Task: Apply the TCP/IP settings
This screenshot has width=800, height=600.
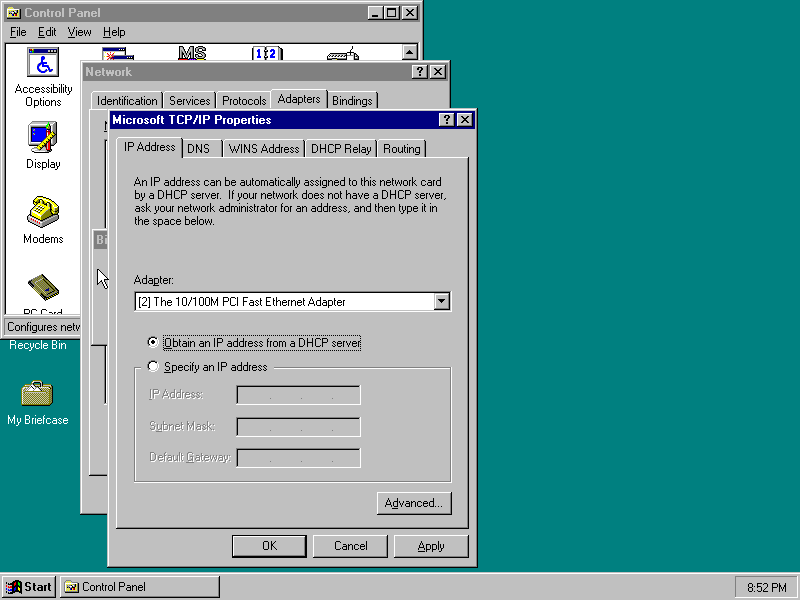Action: 431,546
